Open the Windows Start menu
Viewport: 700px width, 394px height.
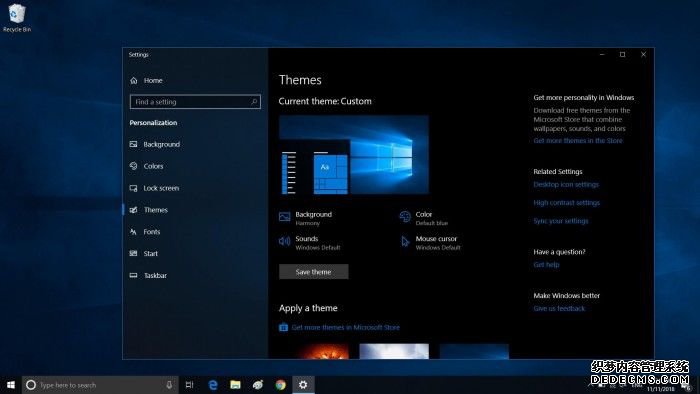[x=11, y=385]
